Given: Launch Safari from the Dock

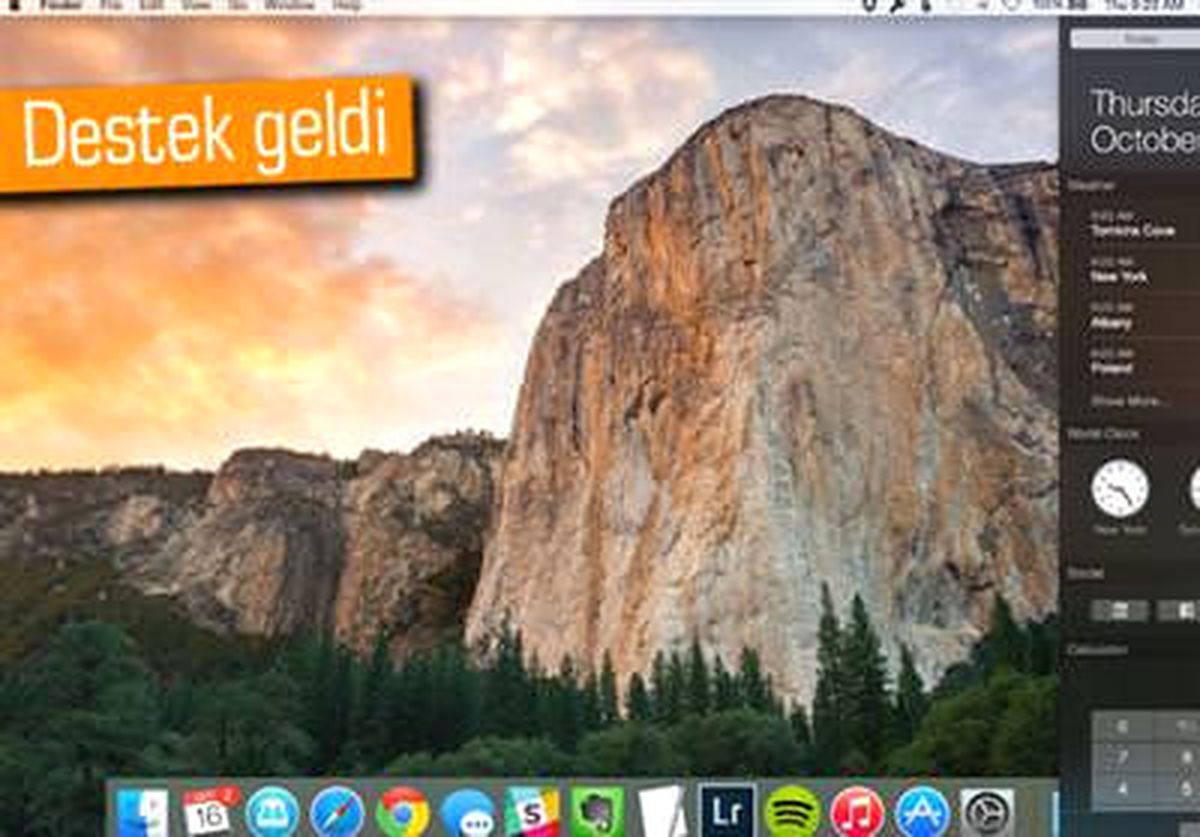Looking at the screenshot, I should pos(336,812).
